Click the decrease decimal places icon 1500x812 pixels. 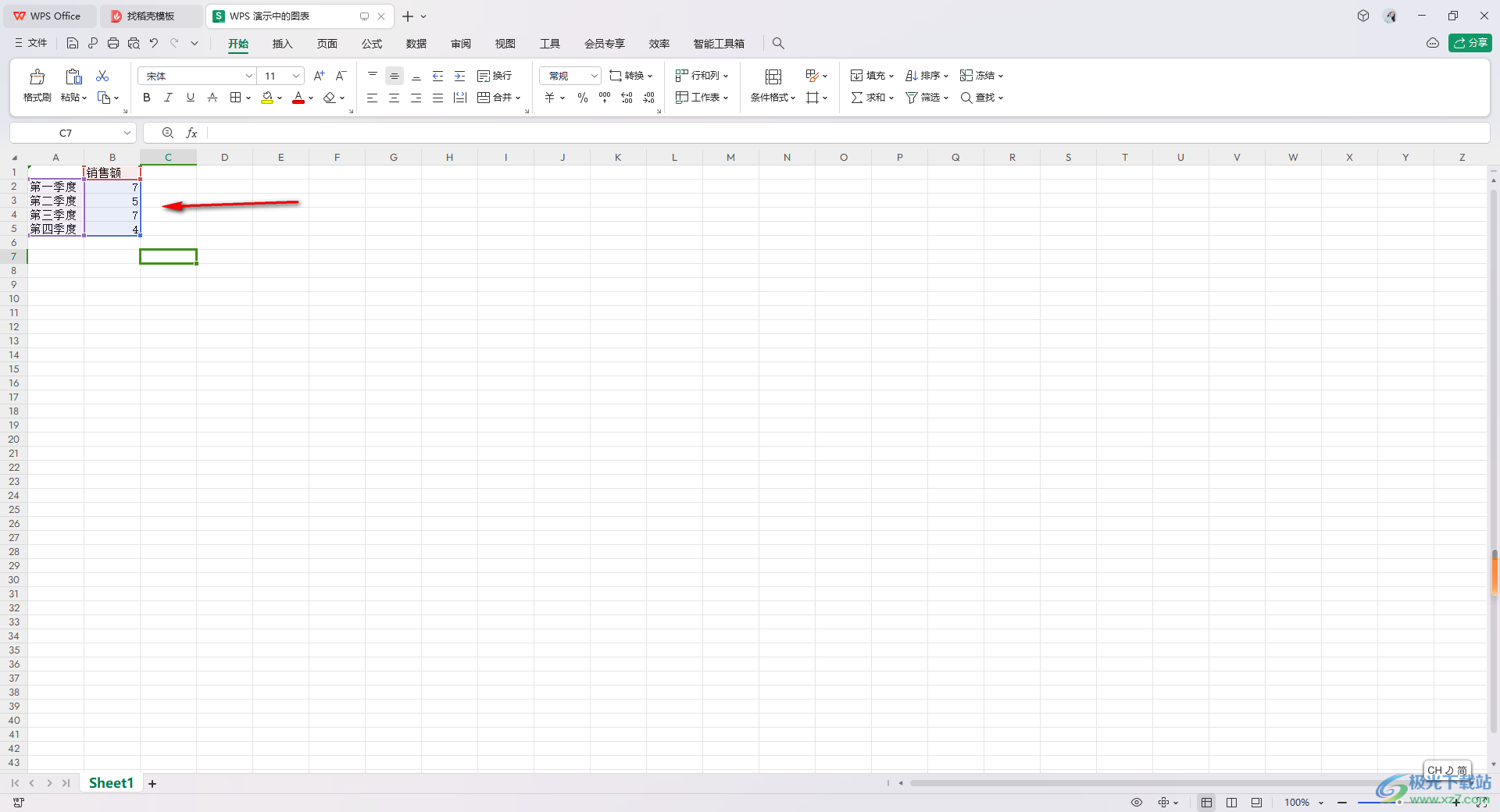pyautogui.click(x=648, y=98)
